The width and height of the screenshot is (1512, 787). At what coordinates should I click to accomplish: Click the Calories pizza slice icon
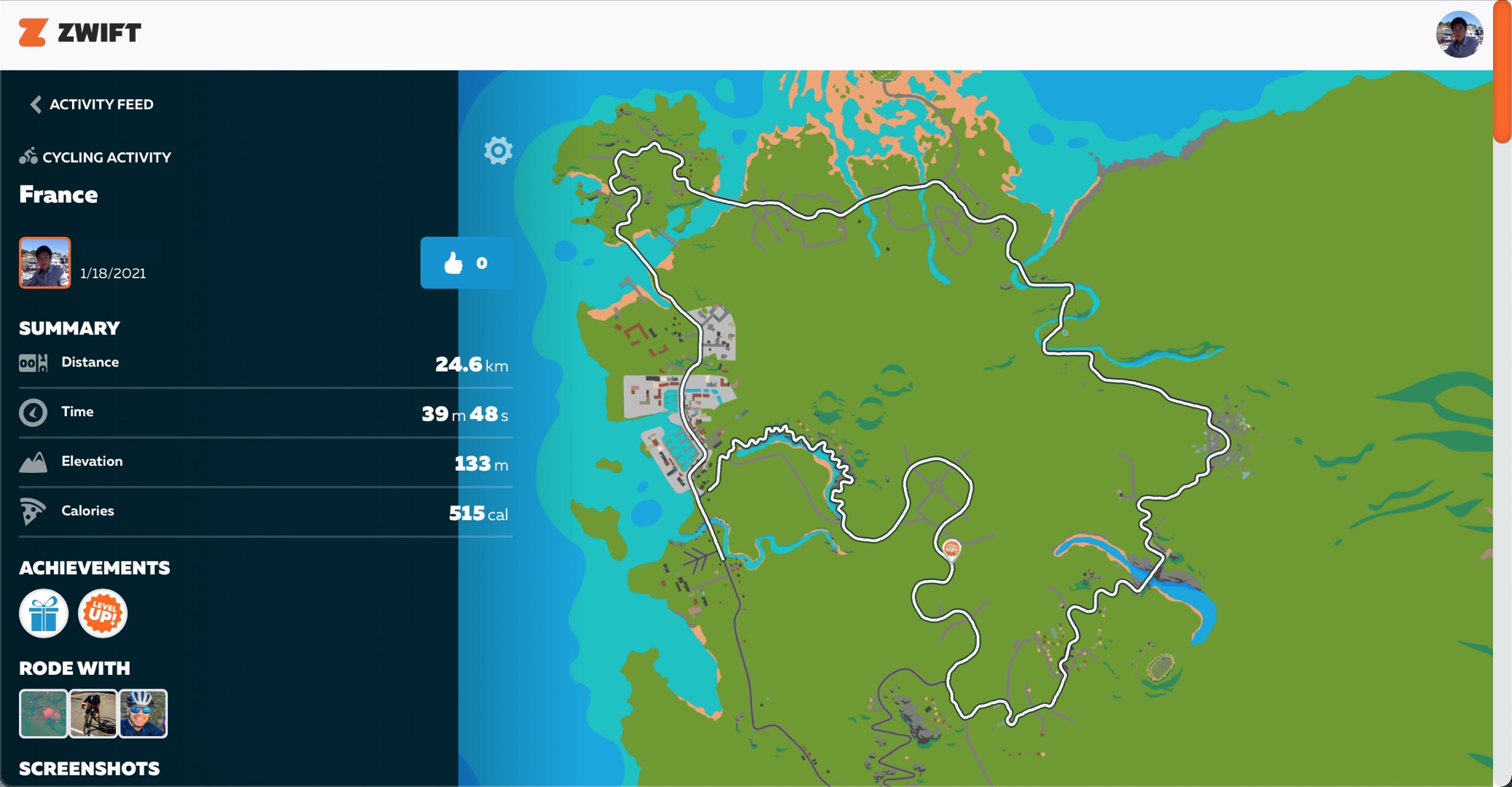coord(32,512)
